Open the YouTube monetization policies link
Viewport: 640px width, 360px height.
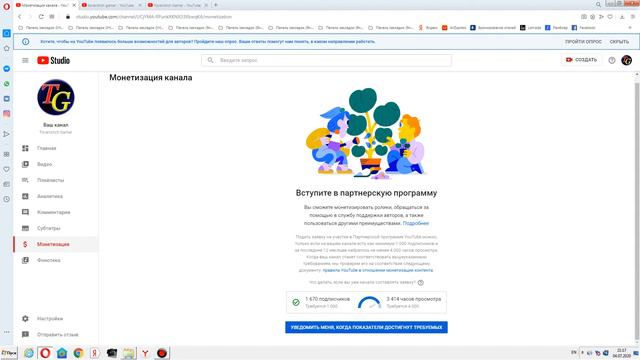[378, 270]
